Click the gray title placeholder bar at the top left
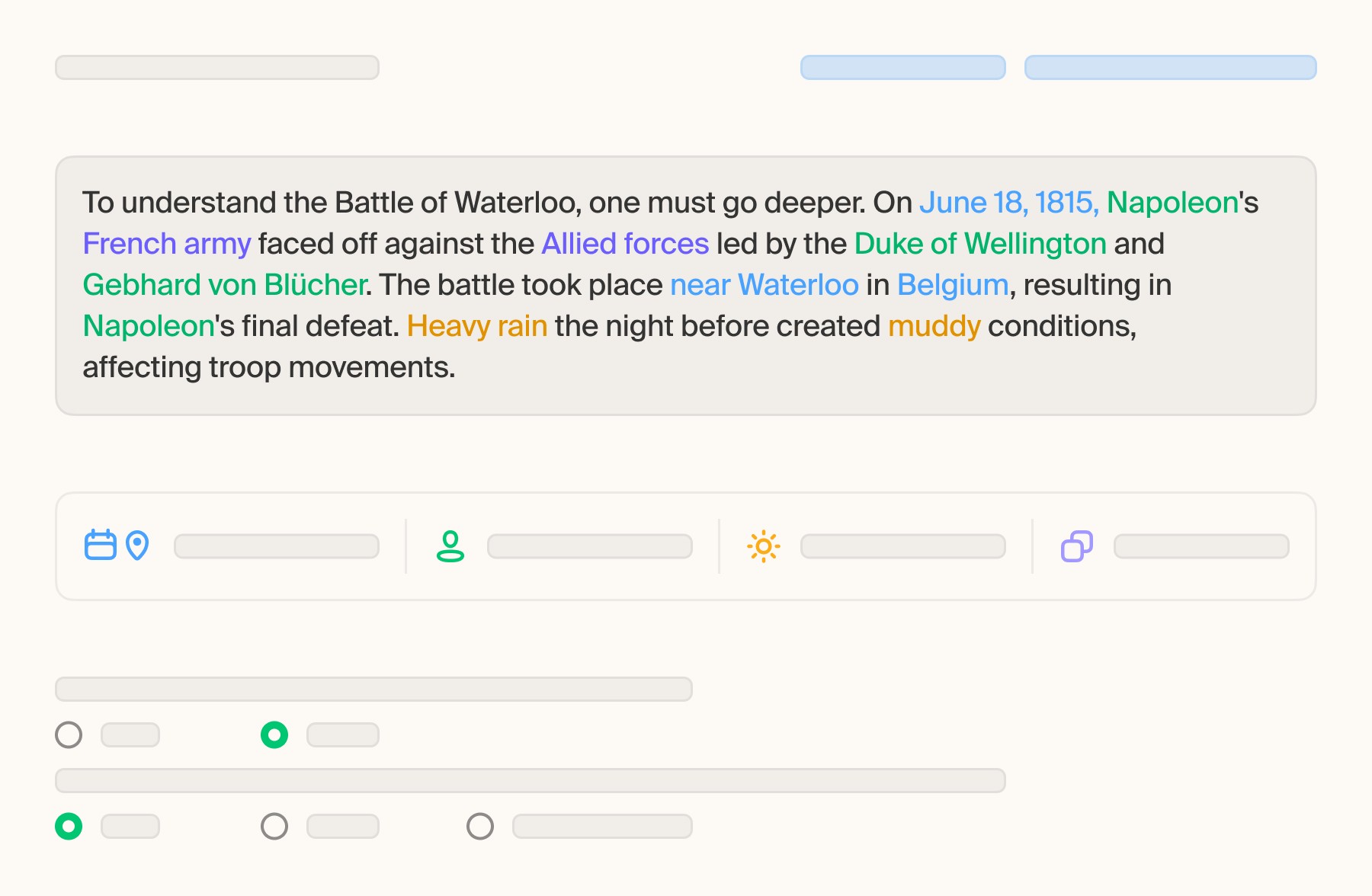1372x896 pixels. tap(217, 67)
